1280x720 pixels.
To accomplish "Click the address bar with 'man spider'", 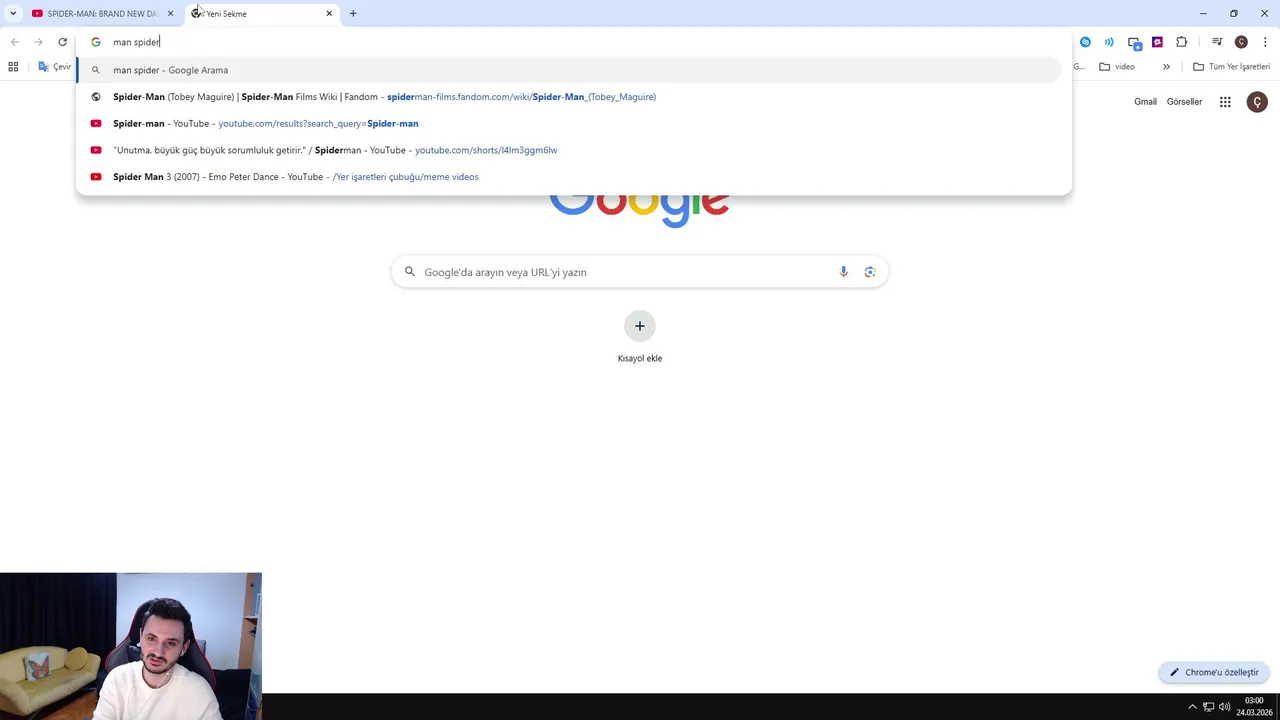I will pos(573,42).
